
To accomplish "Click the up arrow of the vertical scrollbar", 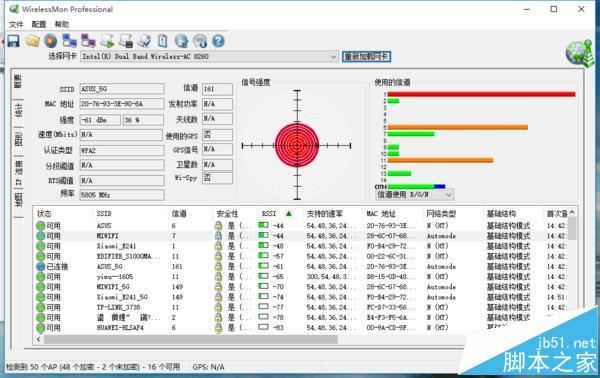I will (572, 212).
